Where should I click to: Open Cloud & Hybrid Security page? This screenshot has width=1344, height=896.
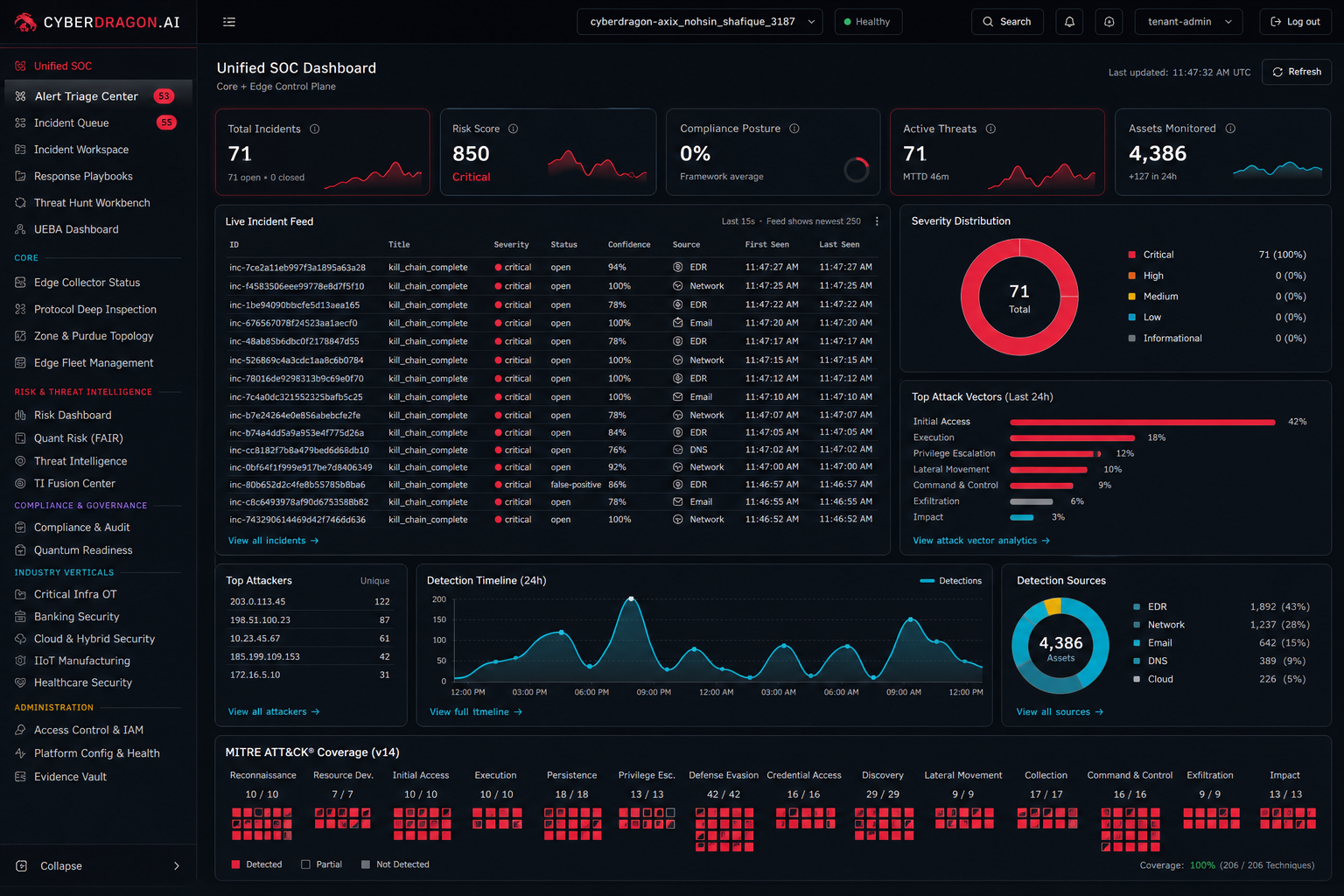tap(94, 640)
